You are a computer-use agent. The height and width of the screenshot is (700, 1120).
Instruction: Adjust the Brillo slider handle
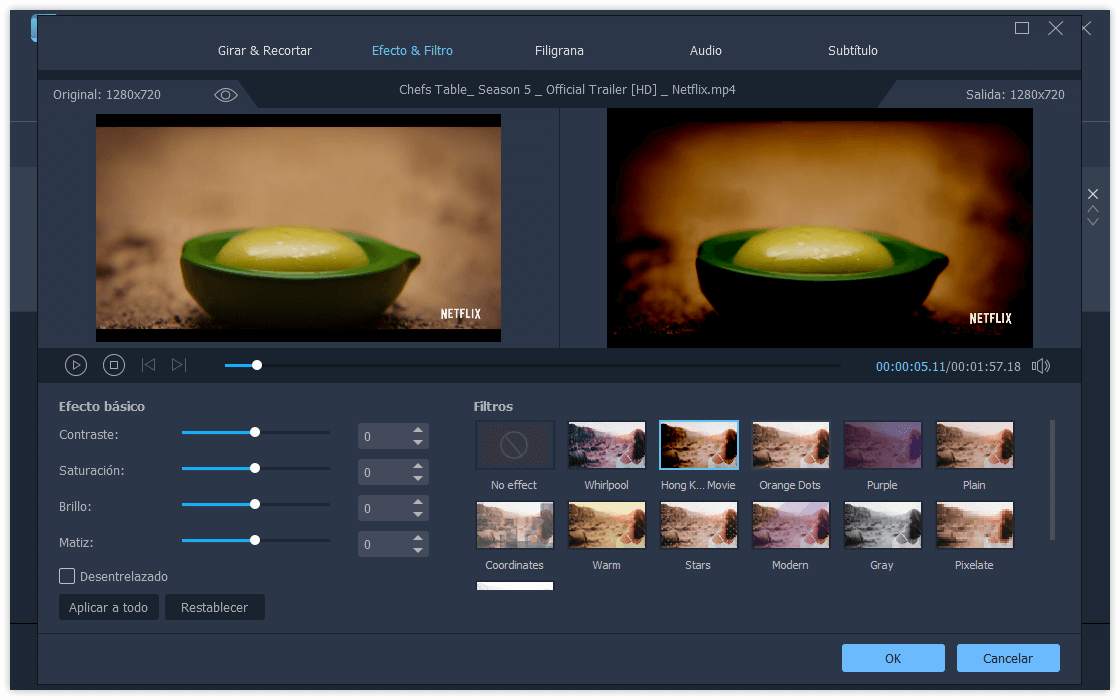tap(255, 504)
